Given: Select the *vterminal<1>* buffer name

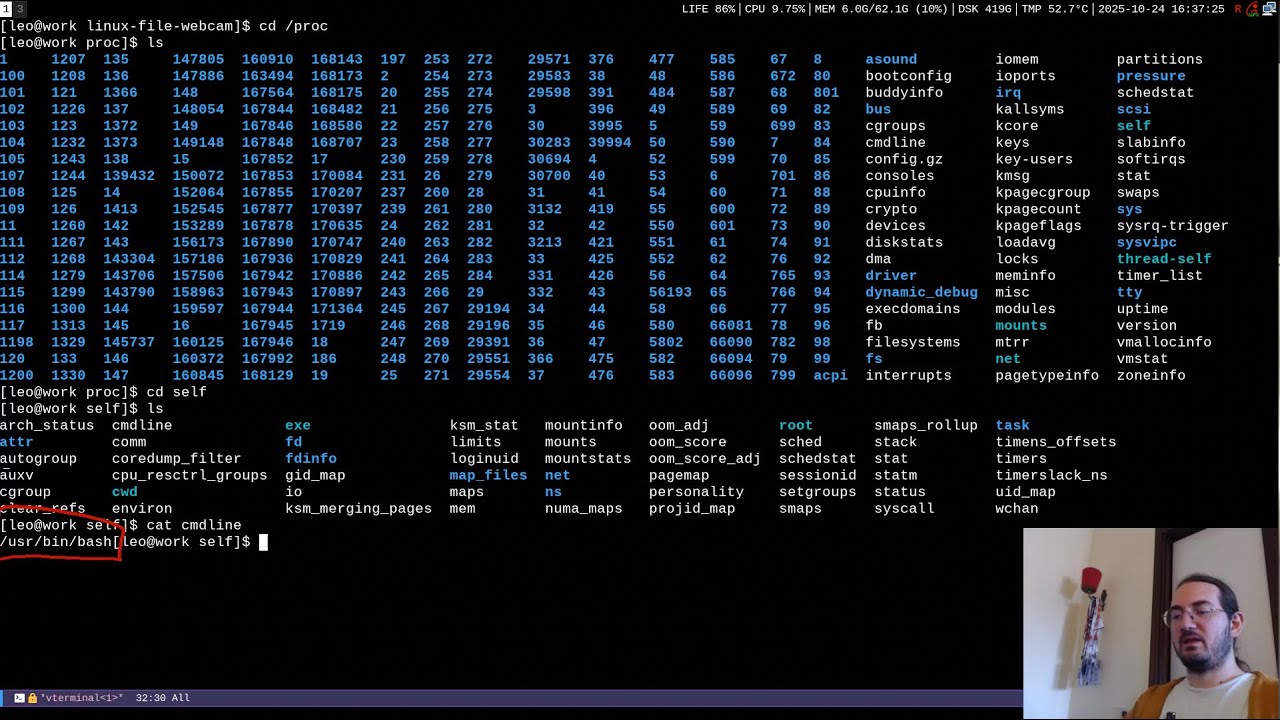Looking at the screenshot, I should click(81, 698).
